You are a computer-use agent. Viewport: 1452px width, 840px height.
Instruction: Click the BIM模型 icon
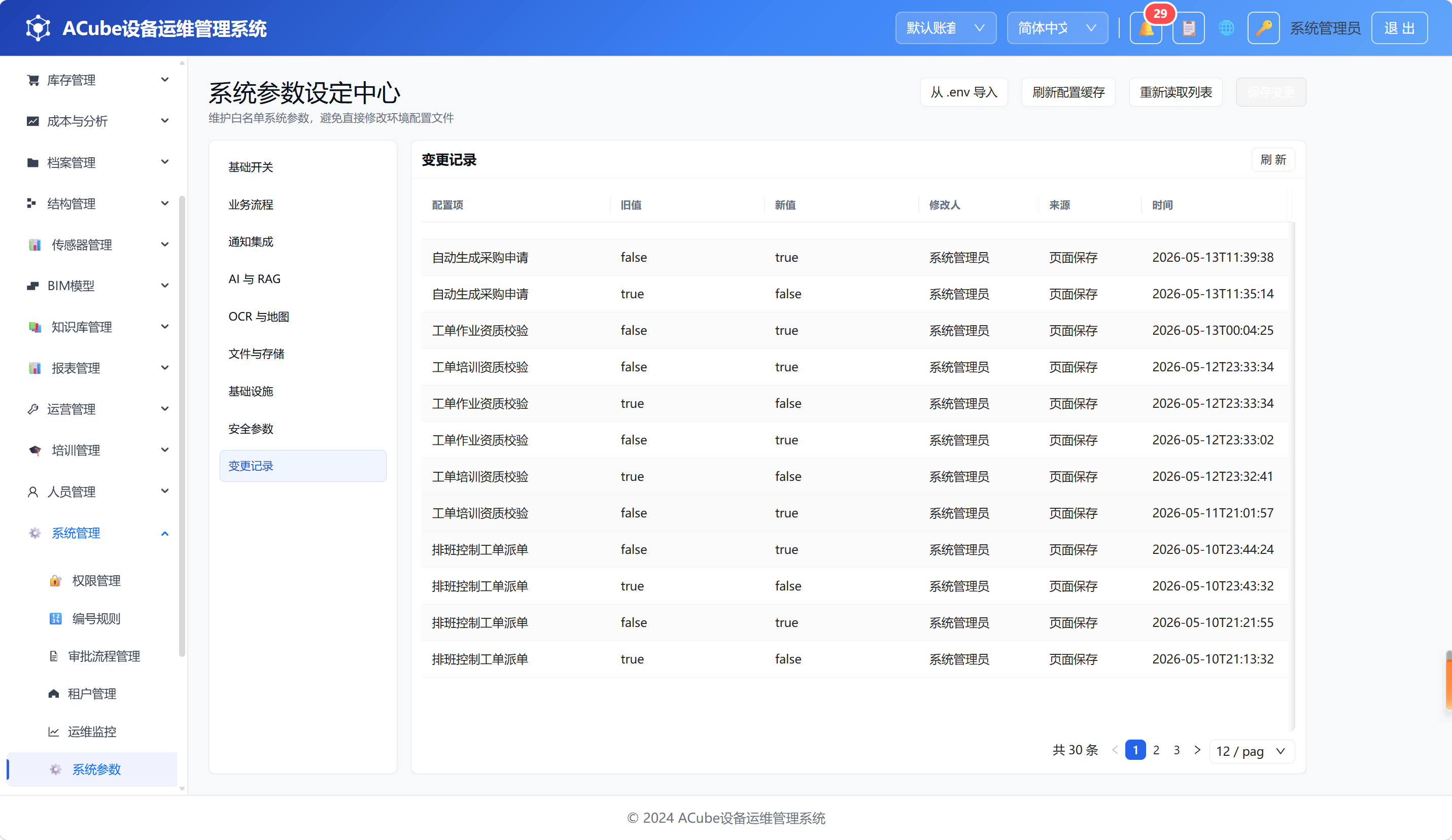(33, 286)
